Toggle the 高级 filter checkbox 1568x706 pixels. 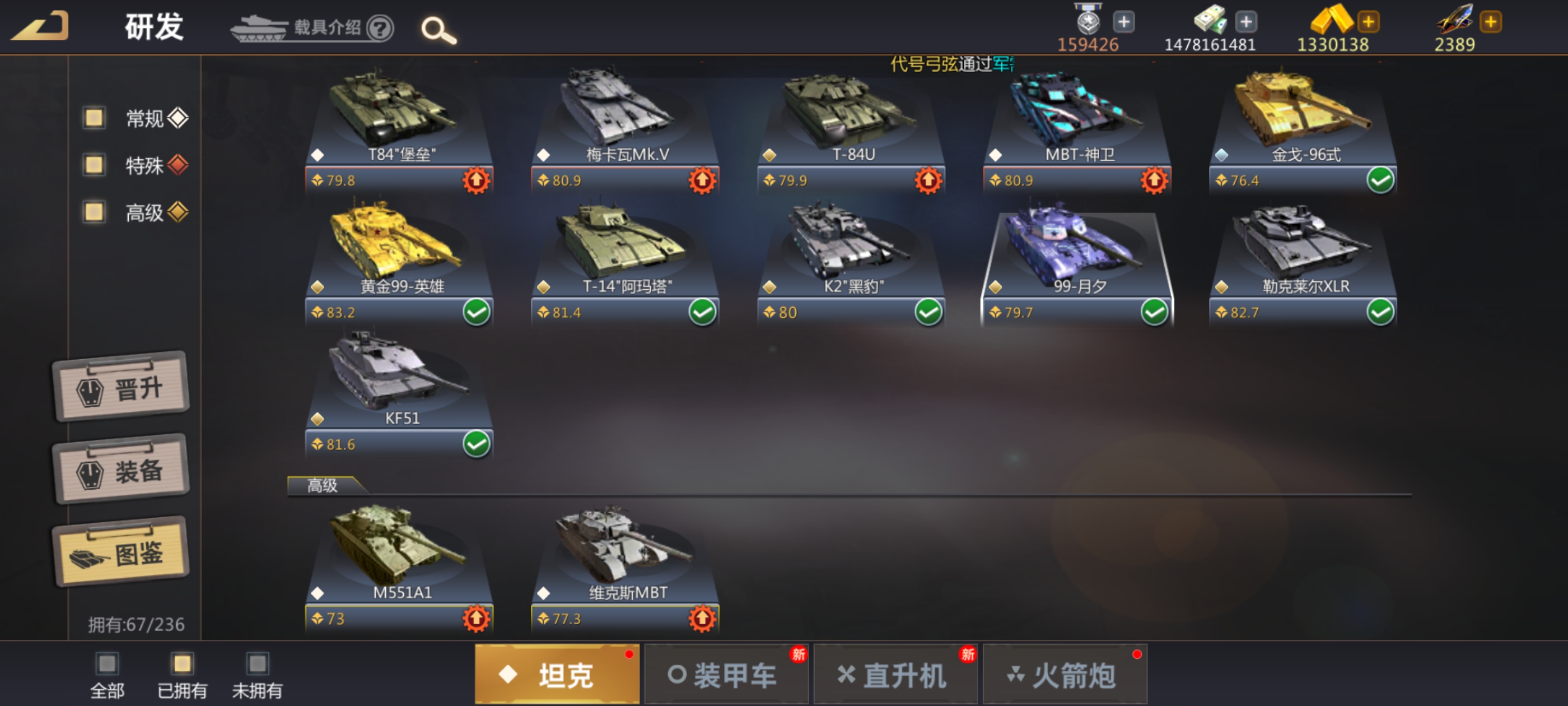pyautogui.click(x=94, y=212)
